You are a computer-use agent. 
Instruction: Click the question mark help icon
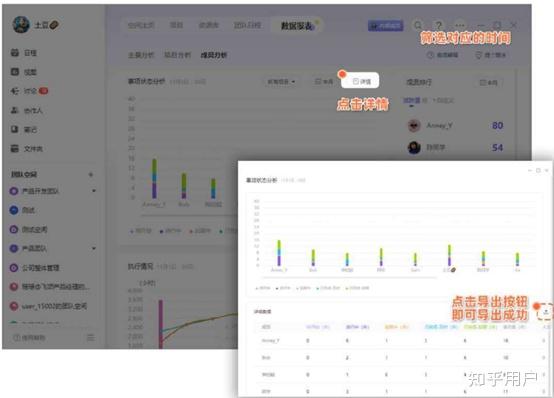[x=438, y=25]
